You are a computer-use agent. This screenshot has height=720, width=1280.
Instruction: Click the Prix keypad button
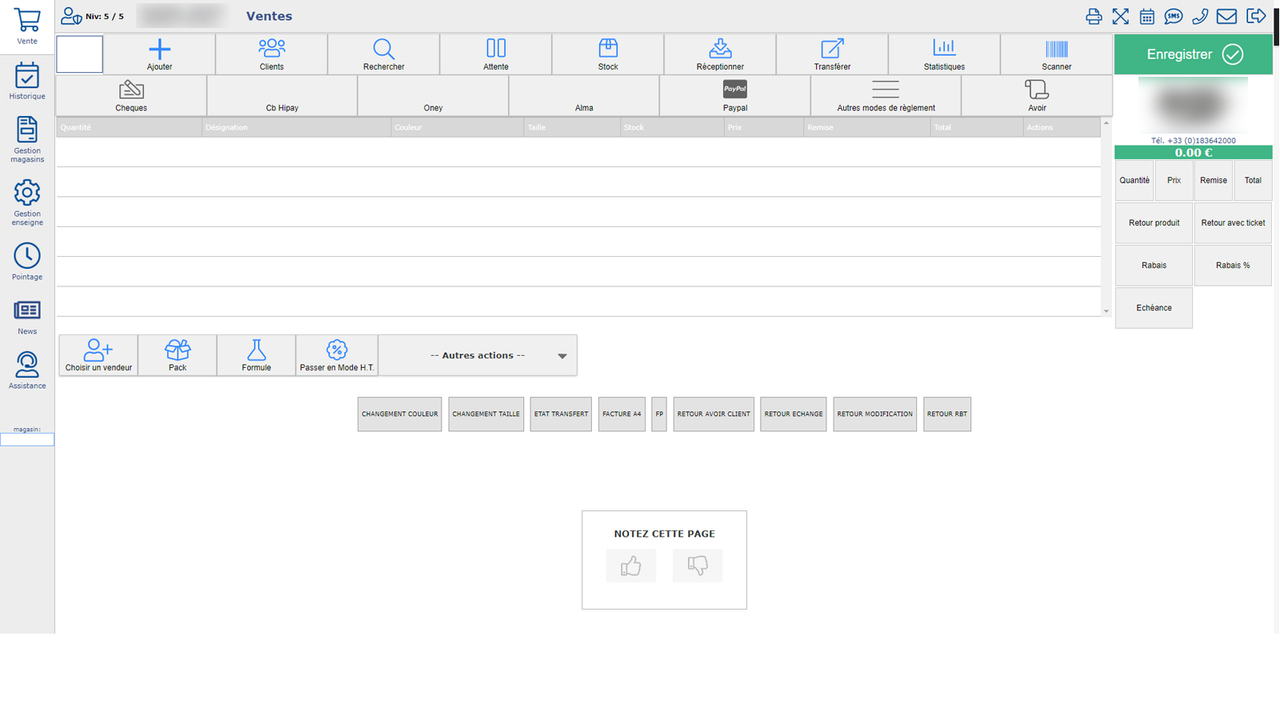[1174, 181]
